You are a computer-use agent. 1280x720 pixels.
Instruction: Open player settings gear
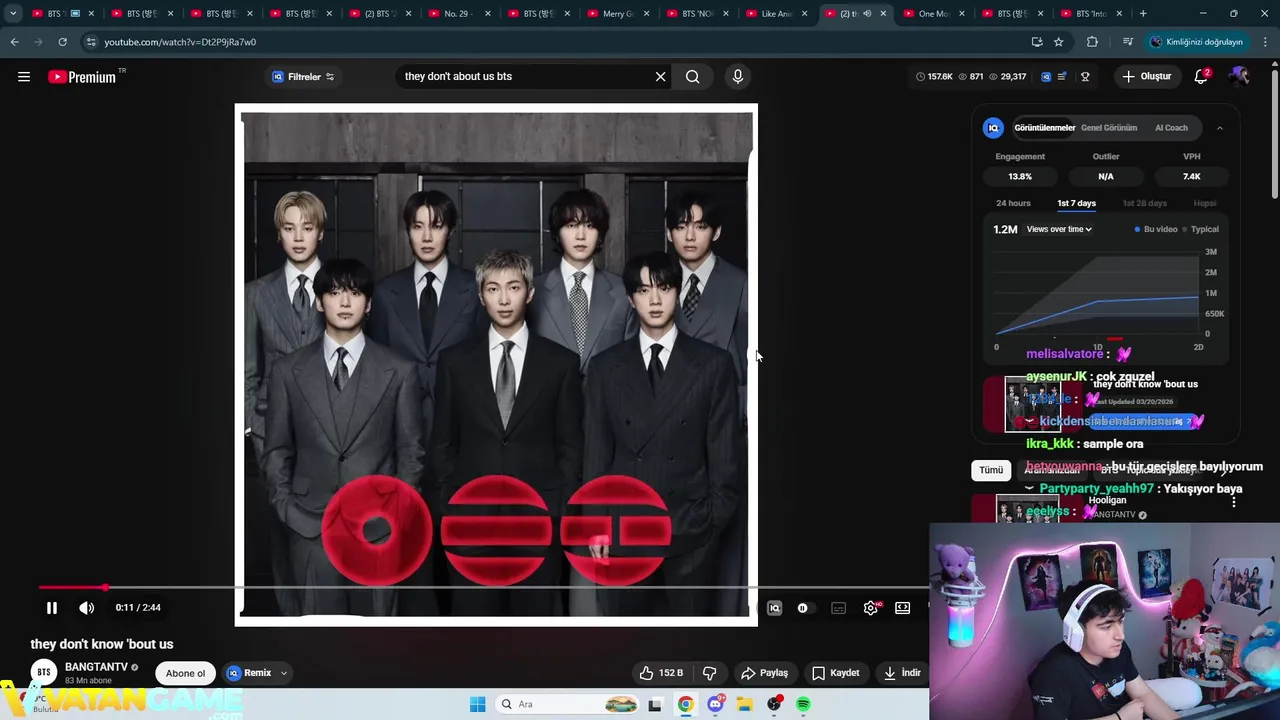871,608
